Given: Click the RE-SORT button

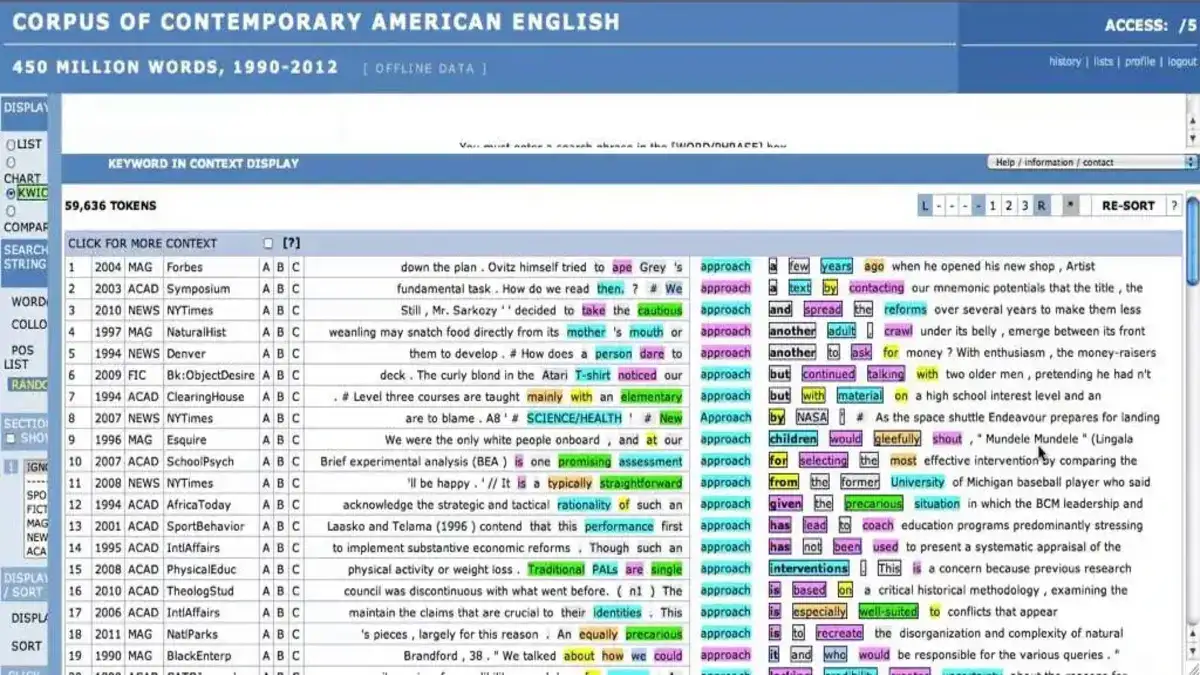Looking at the screenshot, I should pyautogui.click(x=1129, y=205).
